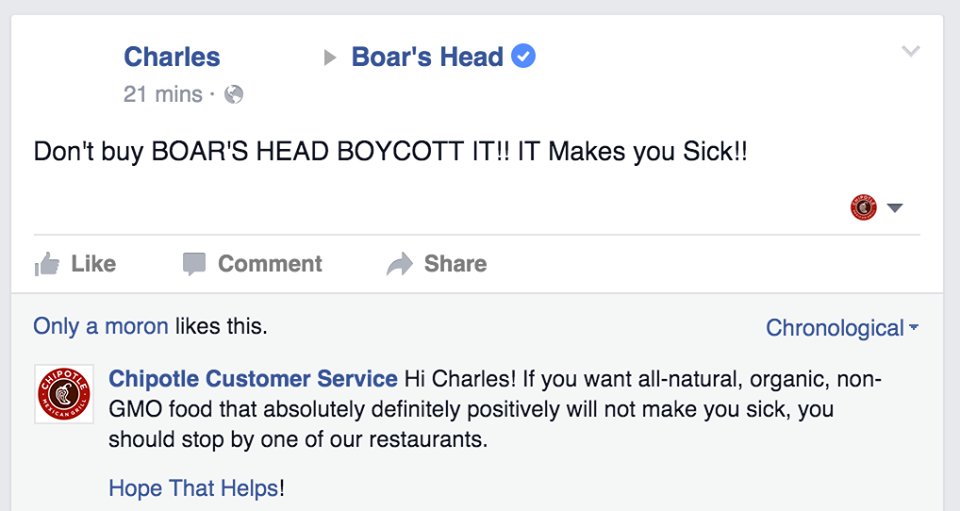This screenshot has width=960, height=511.
Task: Click the Share button text
Action: 456,264
